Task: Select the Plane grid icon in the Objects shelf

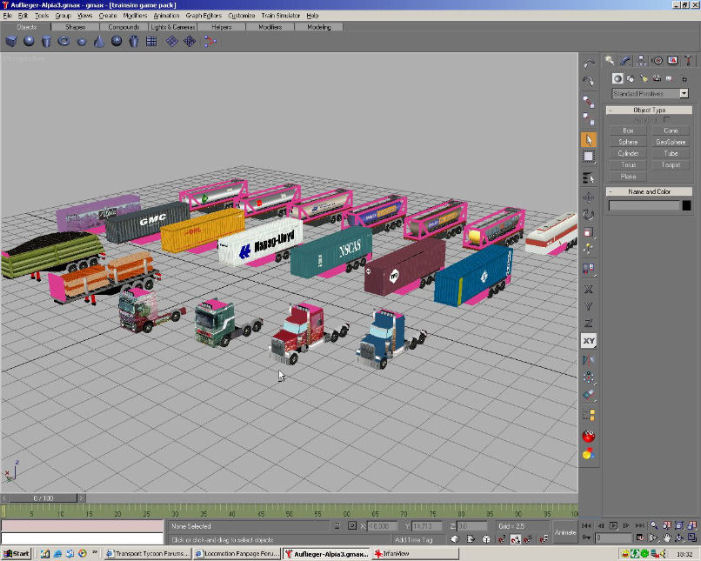Action: (152, 42)
